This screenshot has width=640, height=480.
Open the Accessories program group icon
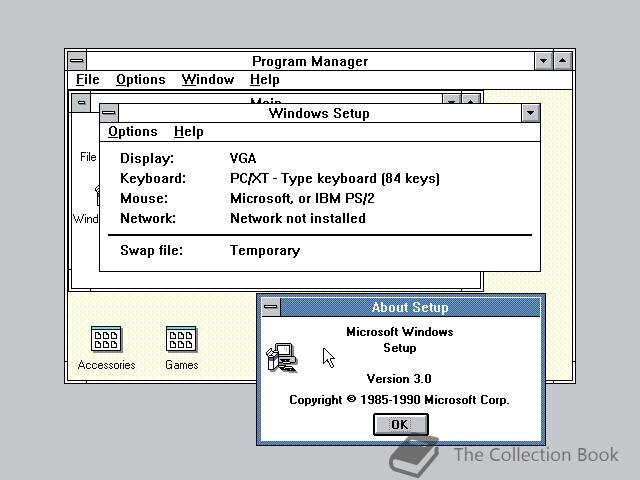click(x=106, y=339)
